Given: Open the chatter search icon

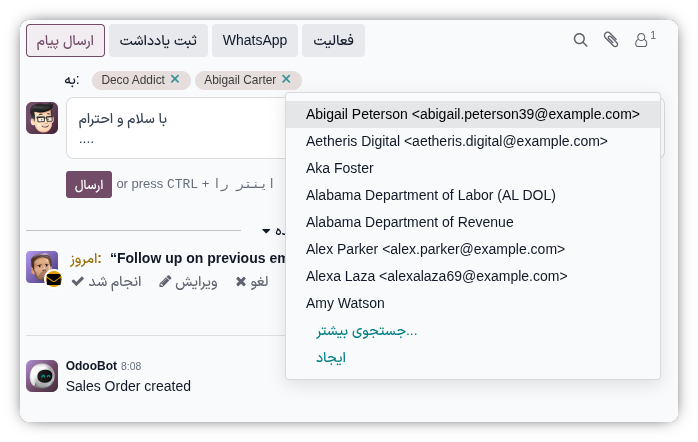Looking at the screenshot, I should click(580, 40).
